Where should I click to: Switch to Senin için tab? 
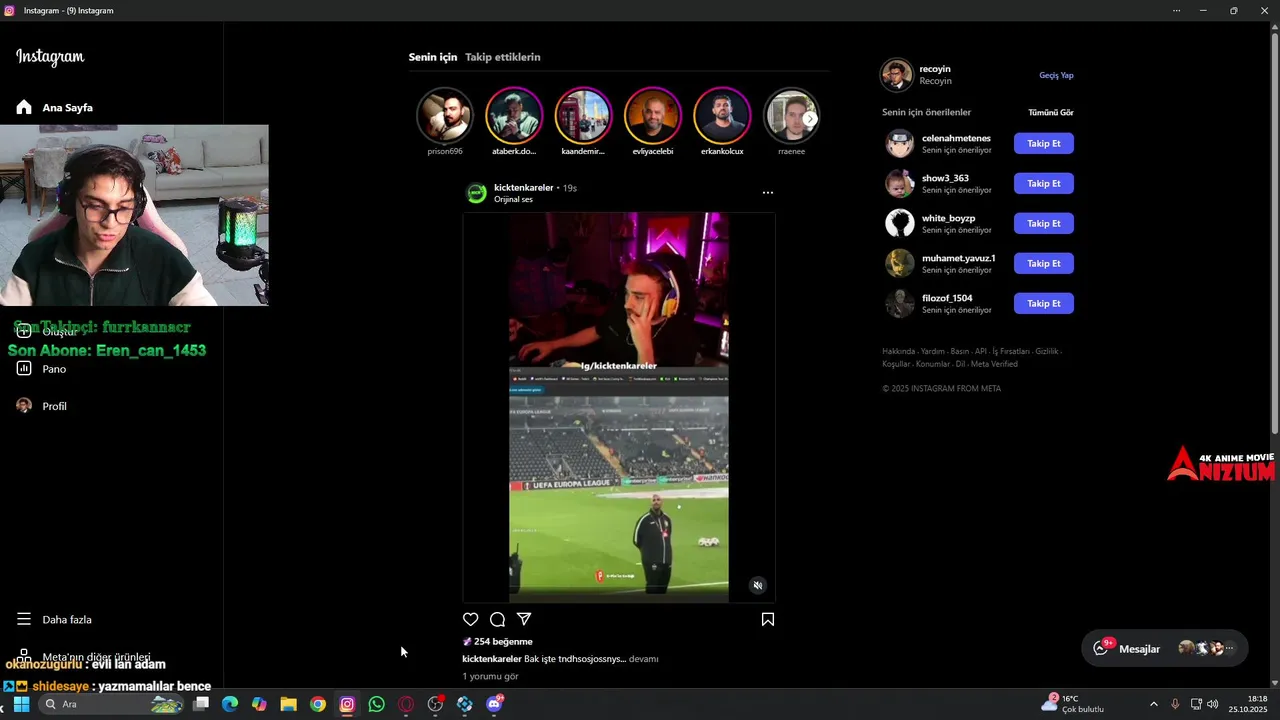(433, 57)
